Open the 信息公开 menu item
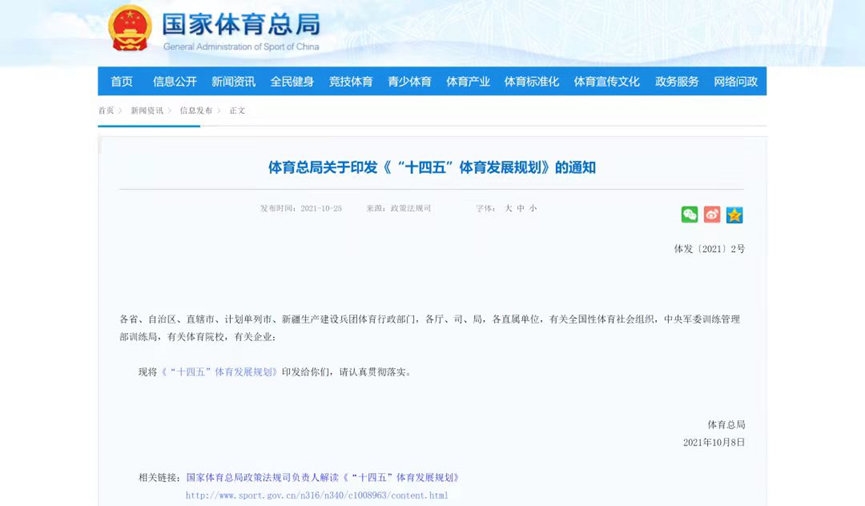The image size is (865, 506). click(175, 82)
